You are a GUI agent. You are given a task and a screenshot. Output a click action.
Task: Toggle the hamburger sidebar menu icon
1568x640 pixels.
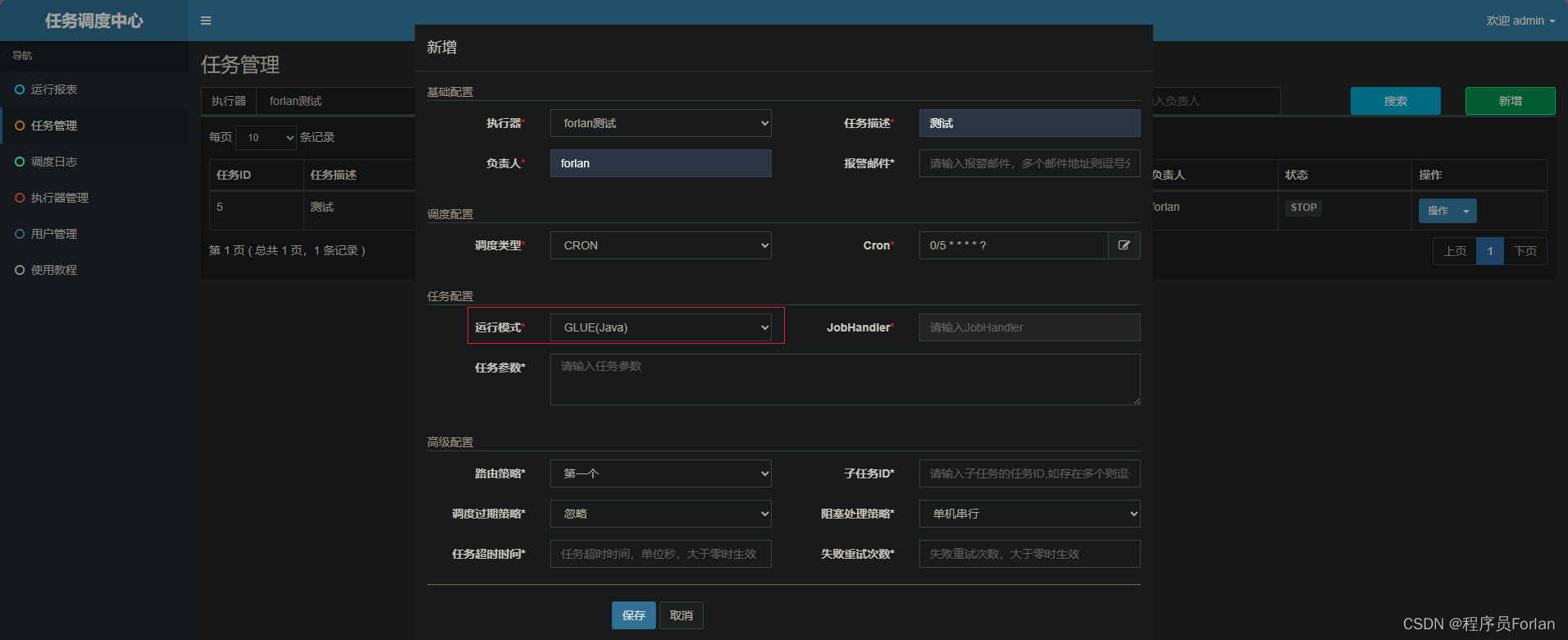point(206,21)
